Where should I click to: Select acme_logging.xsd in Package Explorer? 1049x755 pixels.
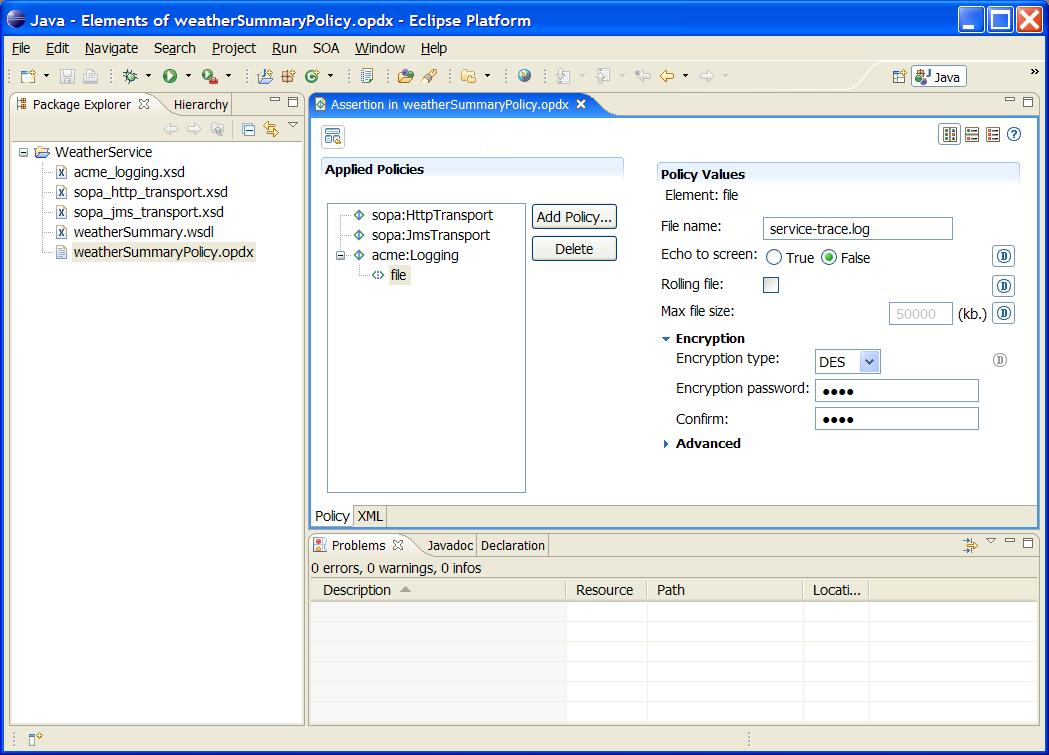[x=129, y=172]
